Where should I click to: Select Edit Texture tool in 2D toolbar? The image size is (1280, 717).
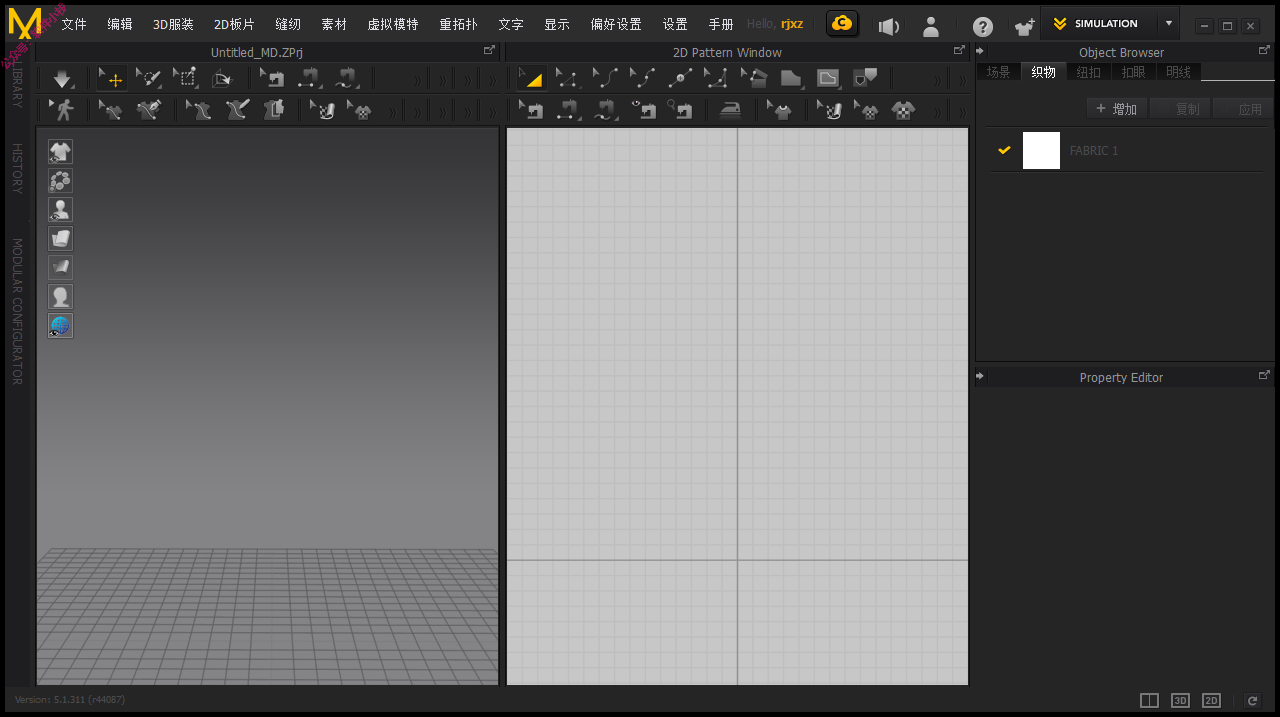[x=829, y=110]
